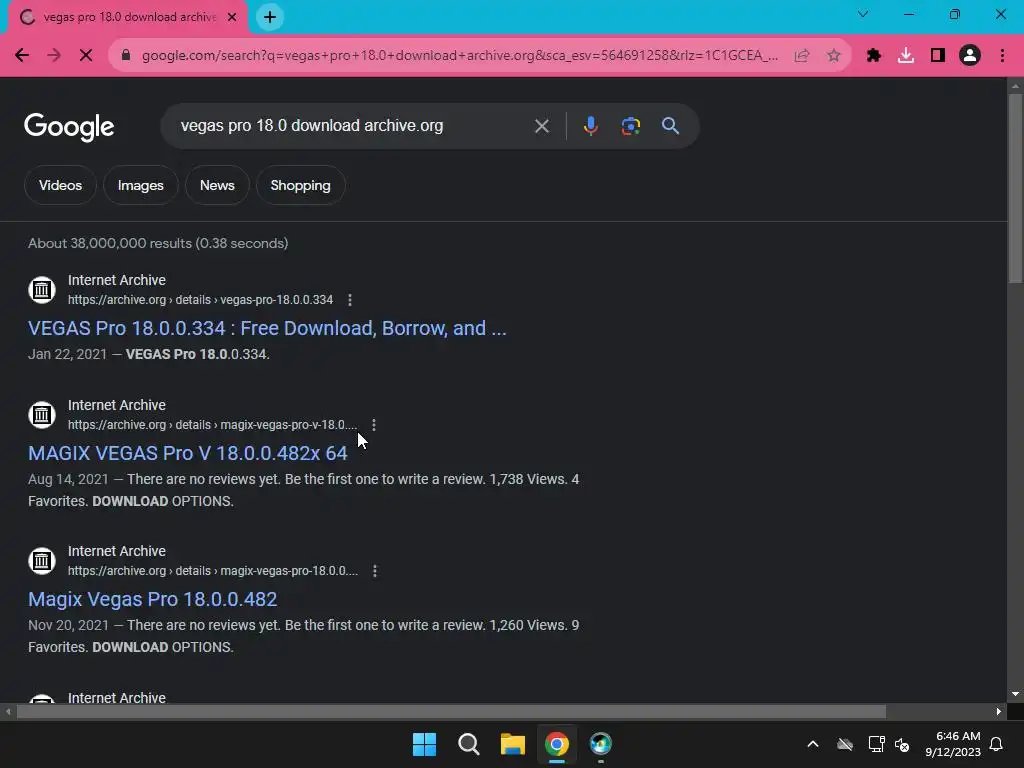
Task: Open the Windows Start menu
Action: pyautogui.click(x=424, y=744)
